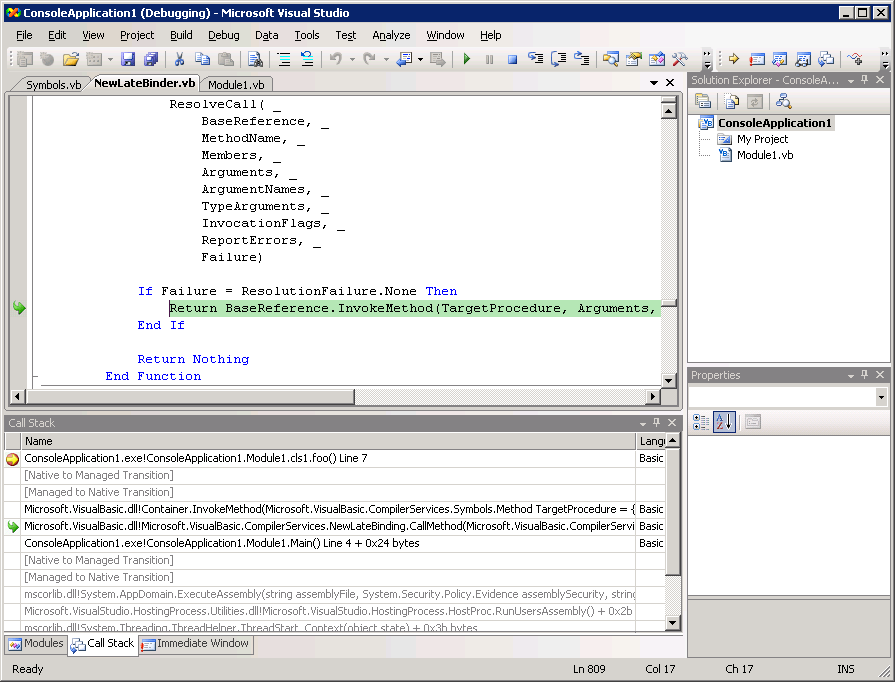Image resolution: width=895 pixels, height=682 pixels.
Task: Switch to the Modules bottom tab
Action: tap(36, 643)
